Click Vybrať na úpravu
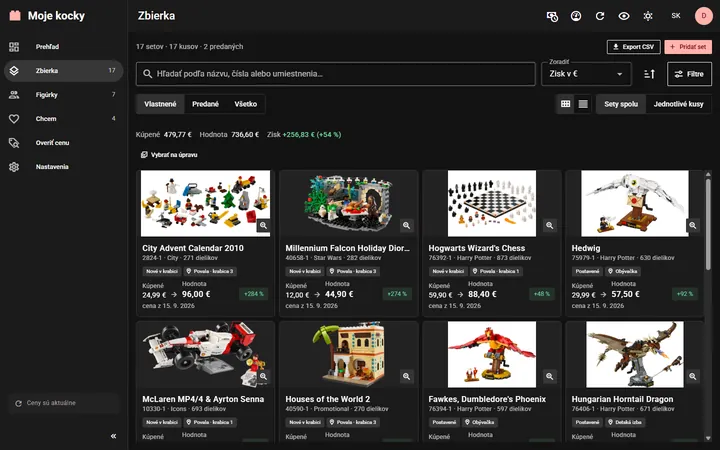Viewport: 720px width, 450px height. [169, 155]
